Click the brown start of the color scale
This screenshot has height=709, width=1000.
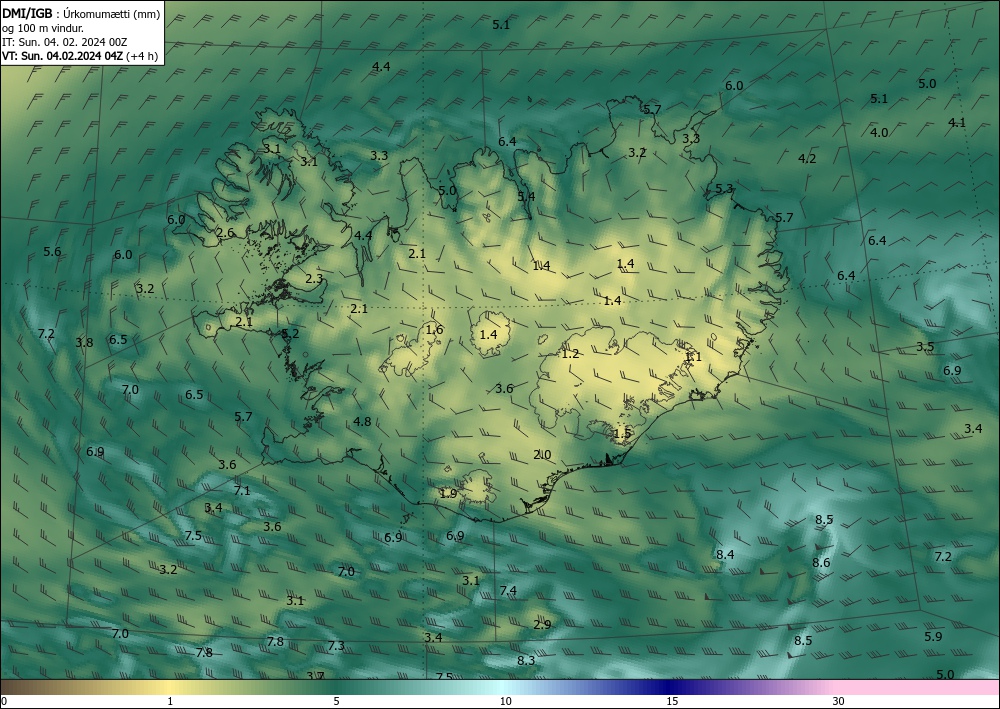pyautogui.click(x=13, y=687)
